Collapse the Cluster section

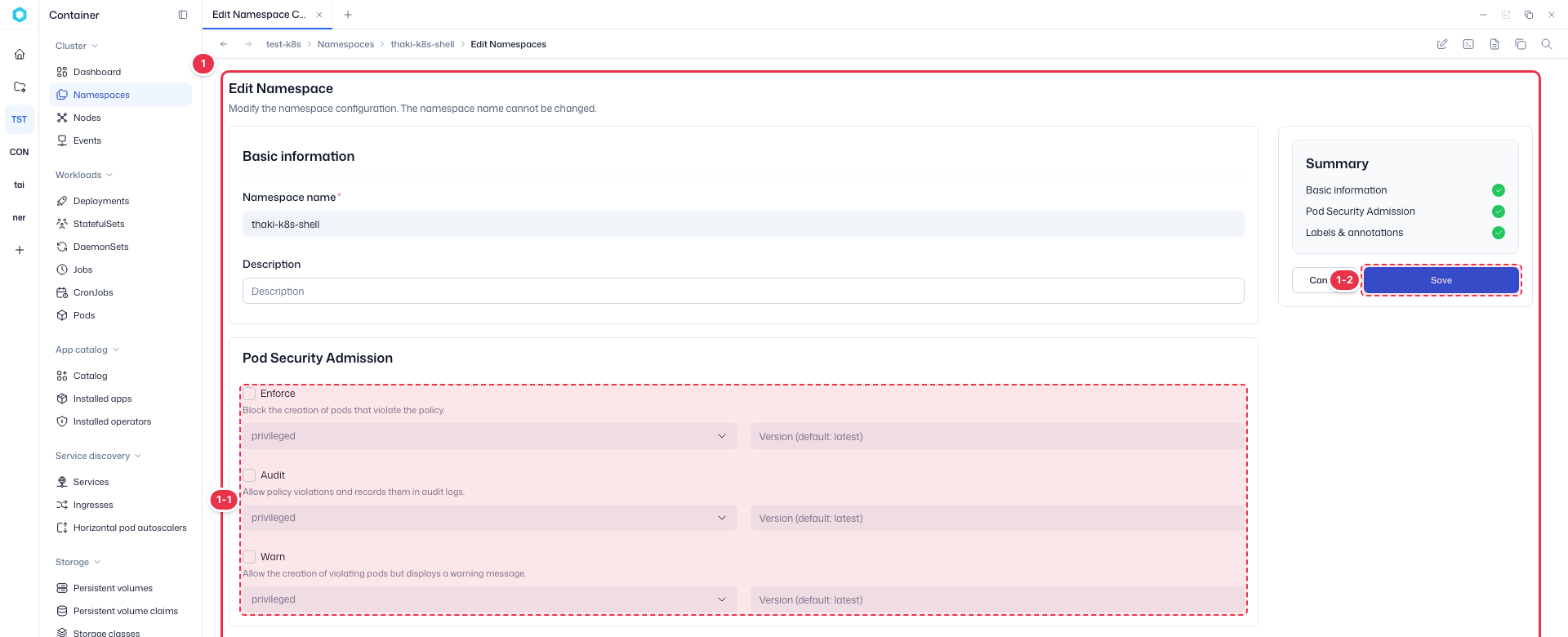(x=77, y=46)
